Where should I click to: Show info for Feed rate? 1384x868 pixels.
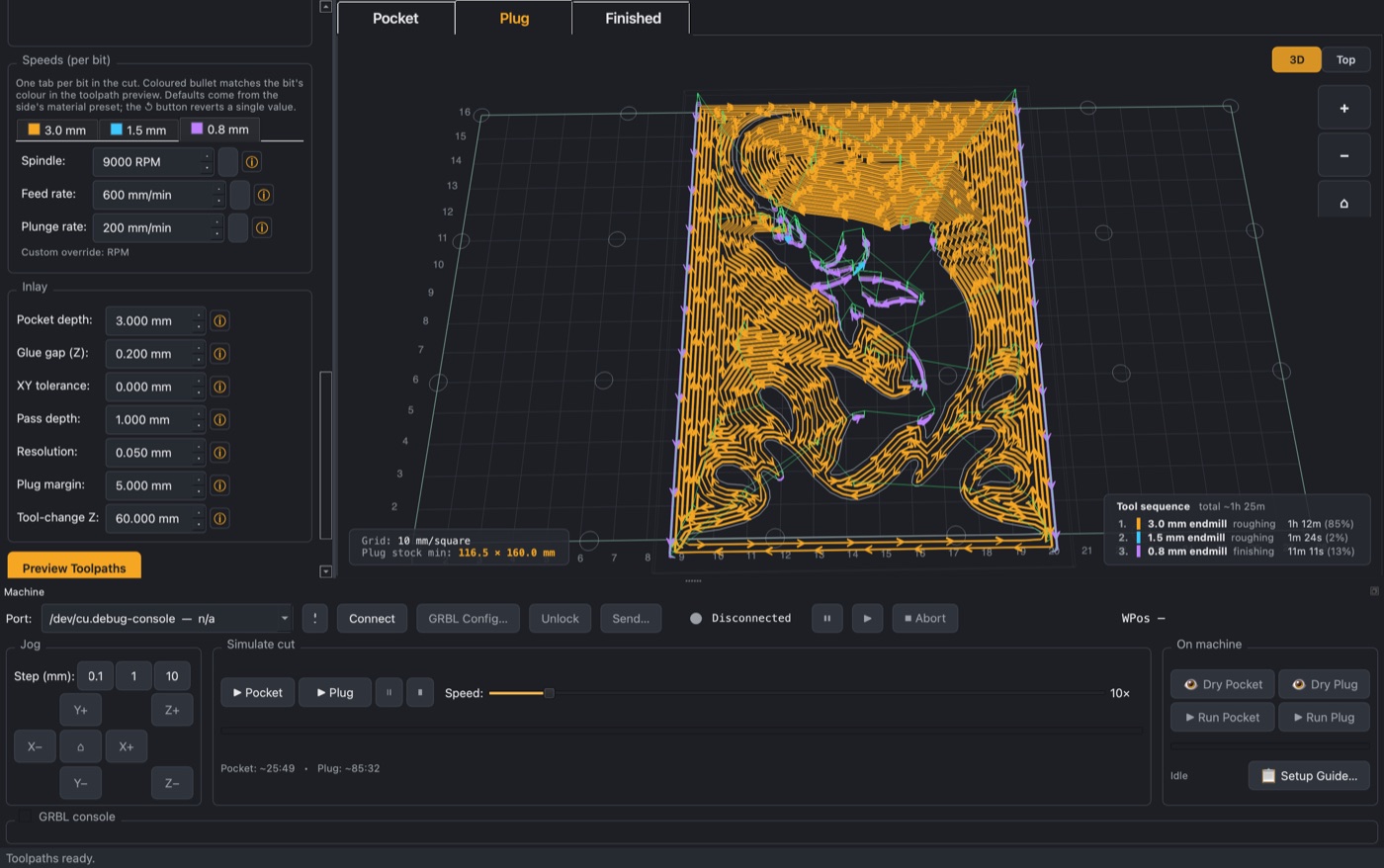click(264, 195)
